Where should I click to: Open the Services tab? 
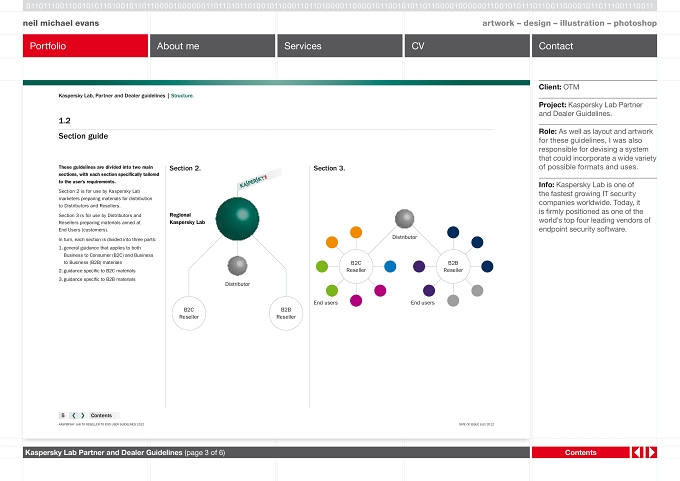click(x=340, y=46)
